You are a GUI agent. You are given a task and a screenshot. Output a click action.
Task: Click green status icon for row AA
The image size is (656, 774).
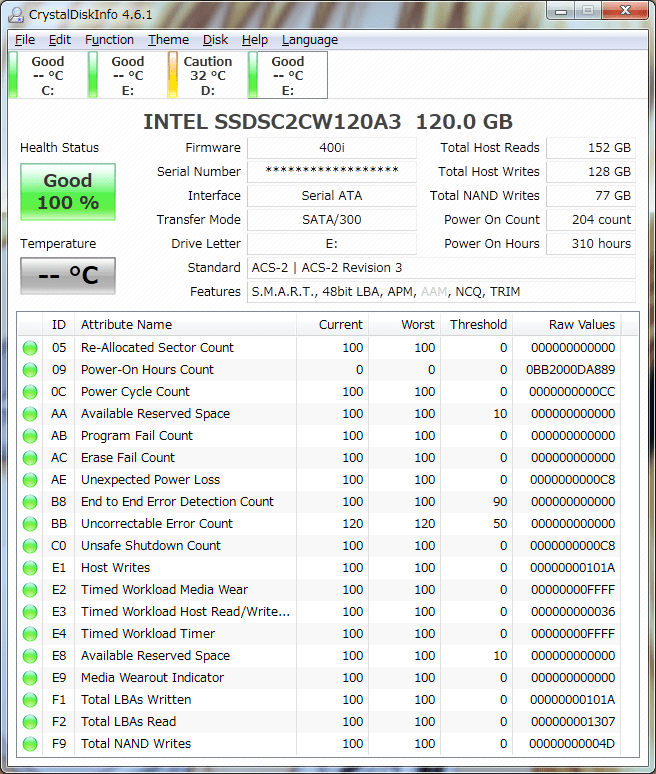tap(30, 414)
